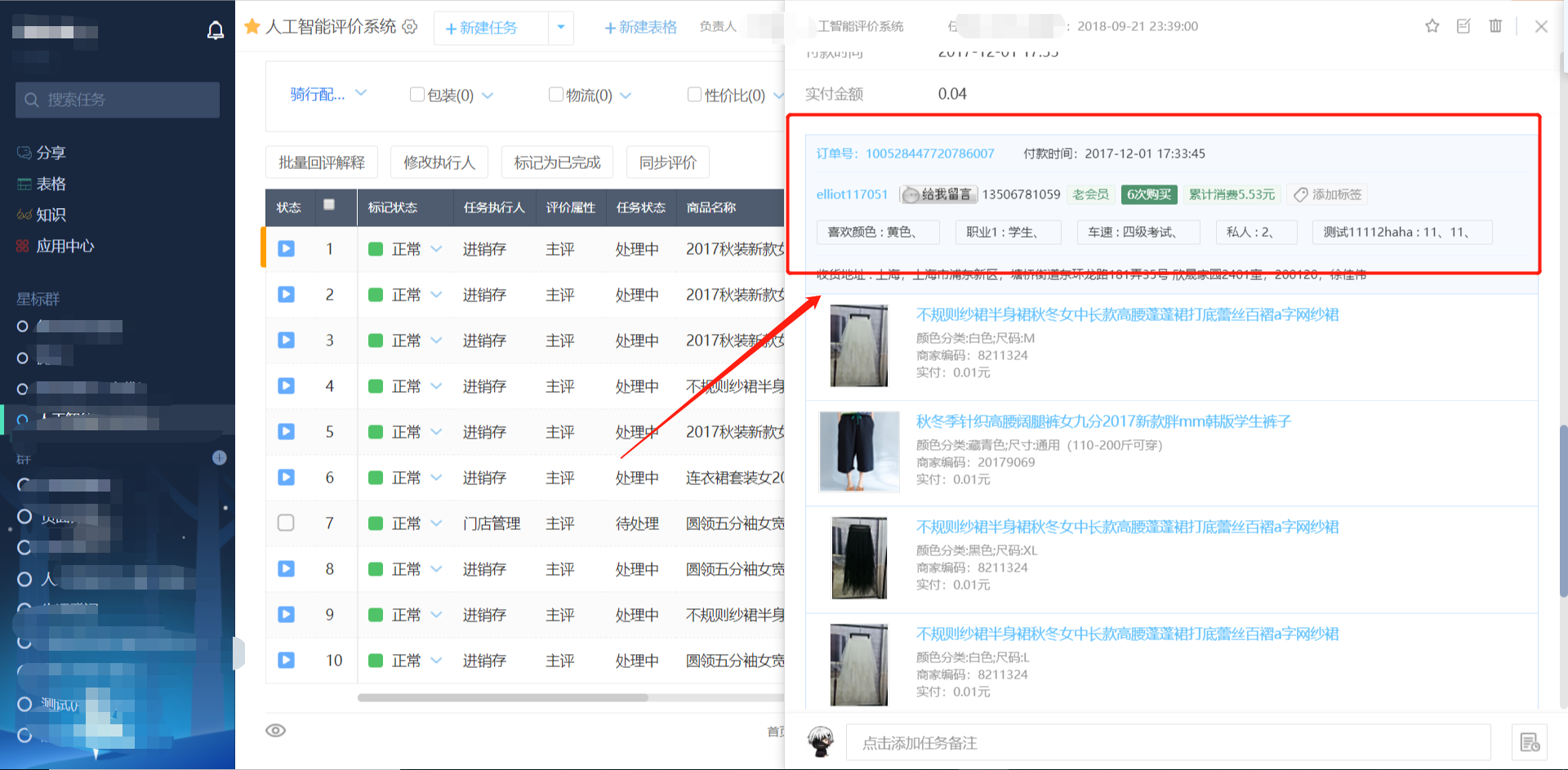Click the notification bell icon
The image size is (1568, 770).
(215, 31)
